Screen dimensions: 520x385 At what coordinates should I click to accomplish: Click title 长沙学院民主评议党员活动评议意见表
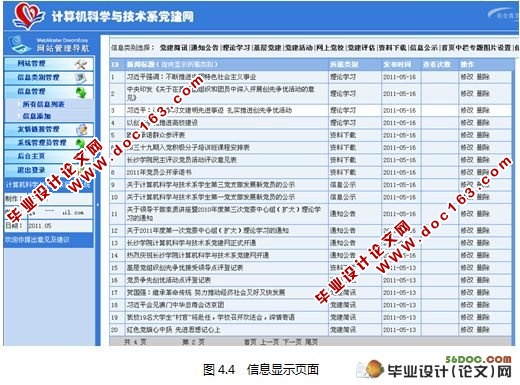[x=182, y=160]
